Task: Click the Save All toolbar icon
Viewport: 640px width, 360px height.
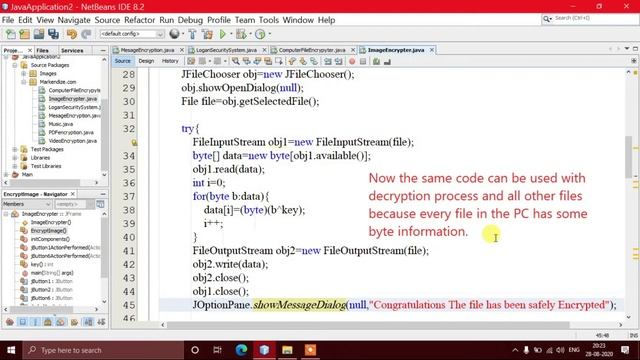Action: [x=53, y=34]
